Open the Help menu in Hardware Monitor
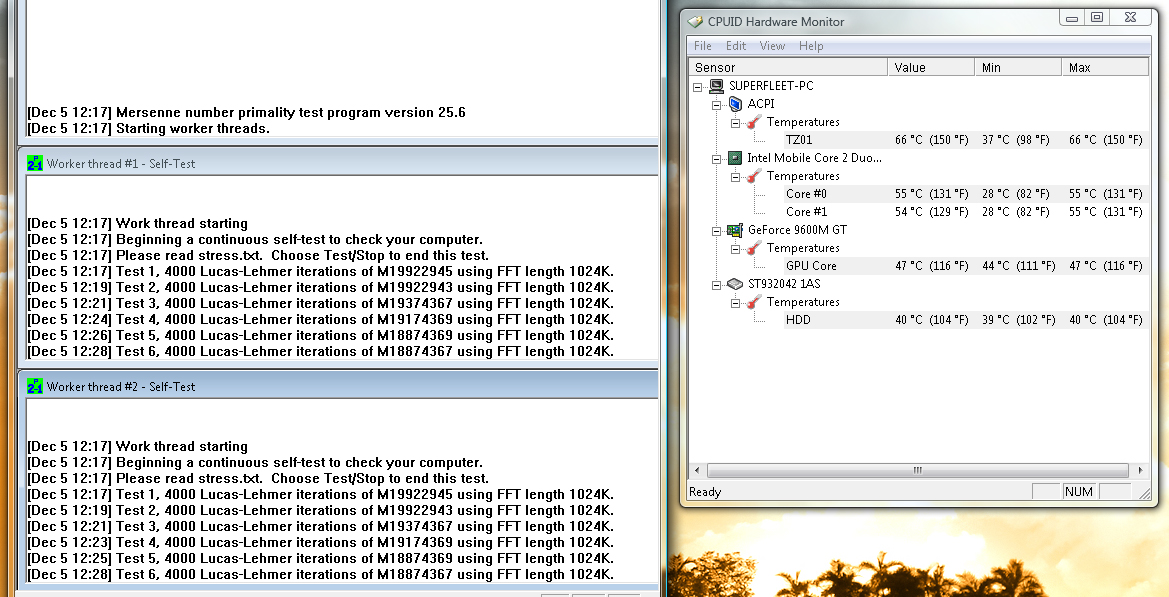 point(811,45)
